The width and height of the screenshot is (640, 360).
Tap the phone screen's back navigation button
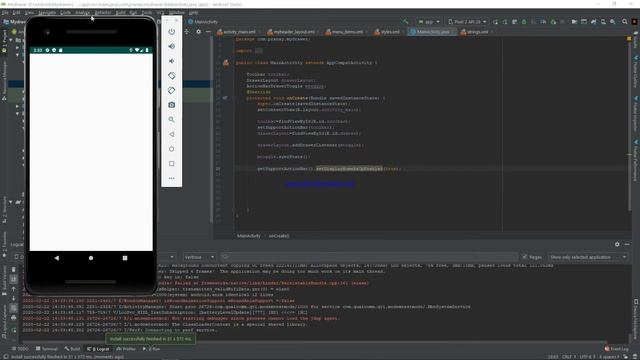[x=57, y=258]
